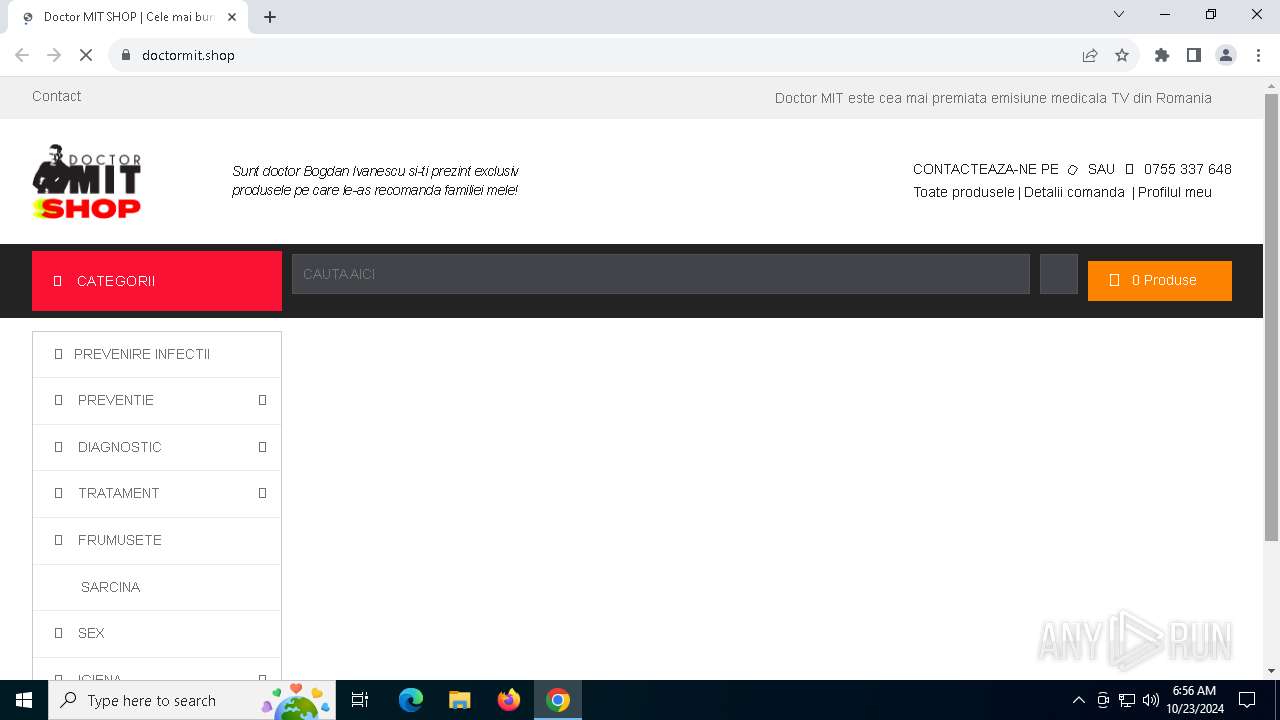Open the Contact link
Image resolution: width=1280 pixels, height=720 pixels.
(x=57, y=96)
